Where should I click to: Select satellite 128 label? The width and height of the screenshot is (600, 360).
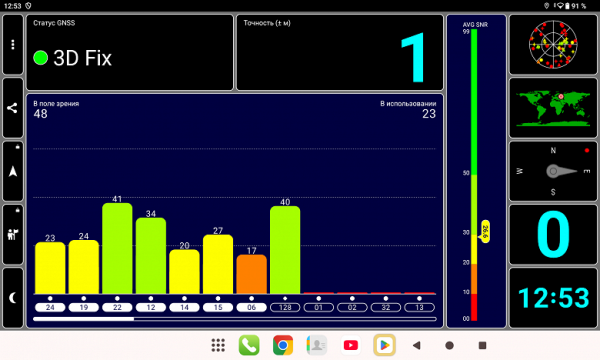coord(285,307)
